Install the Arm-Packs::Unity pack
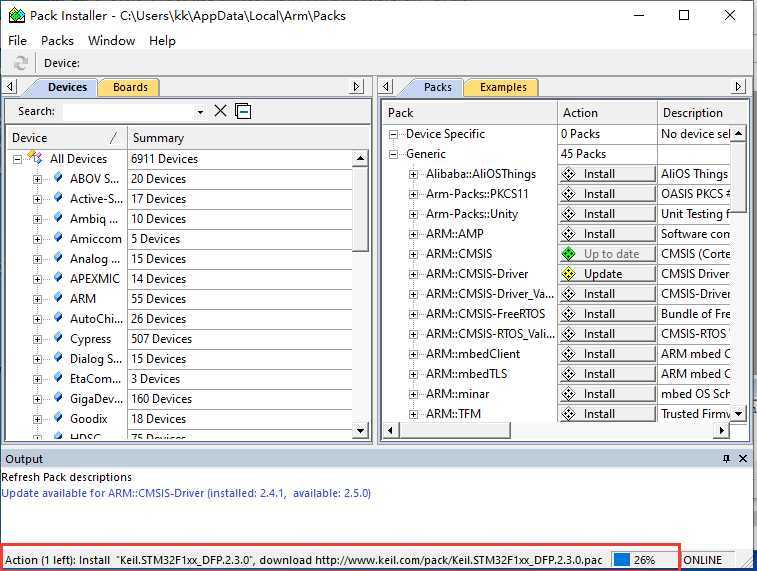Image resolution: width=757 pixels, height=571 pixels. click(x=607, y=214)
